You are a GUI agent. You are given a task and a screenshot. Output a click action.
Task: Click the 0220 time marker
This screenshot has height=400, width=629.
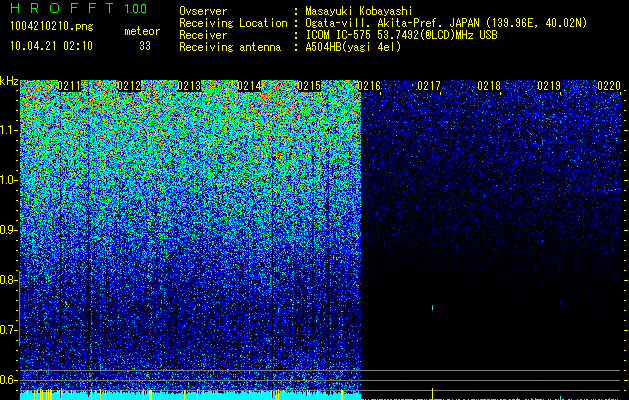609,86
